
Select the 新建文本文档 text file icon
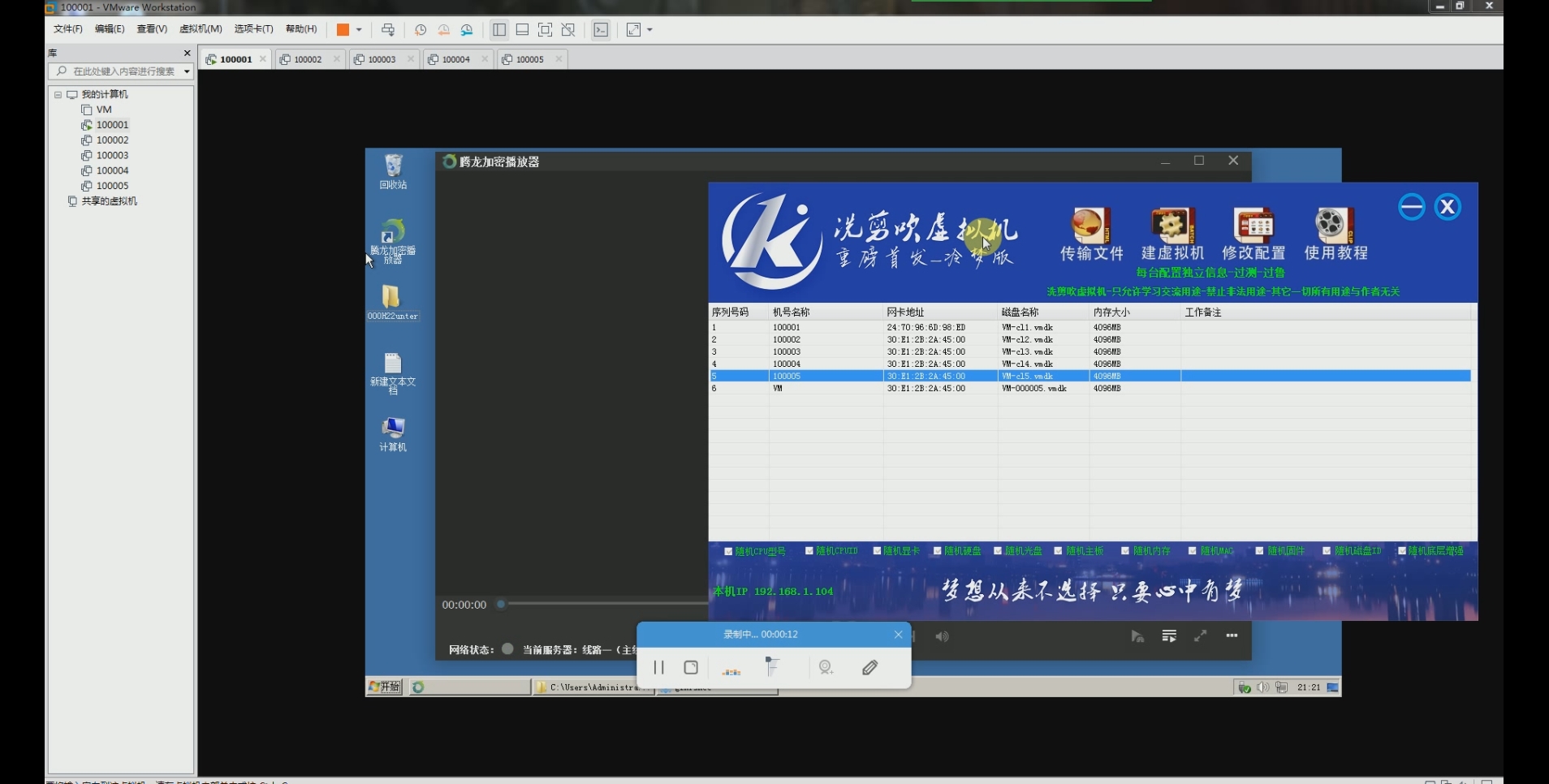click(x=393, y=373)
